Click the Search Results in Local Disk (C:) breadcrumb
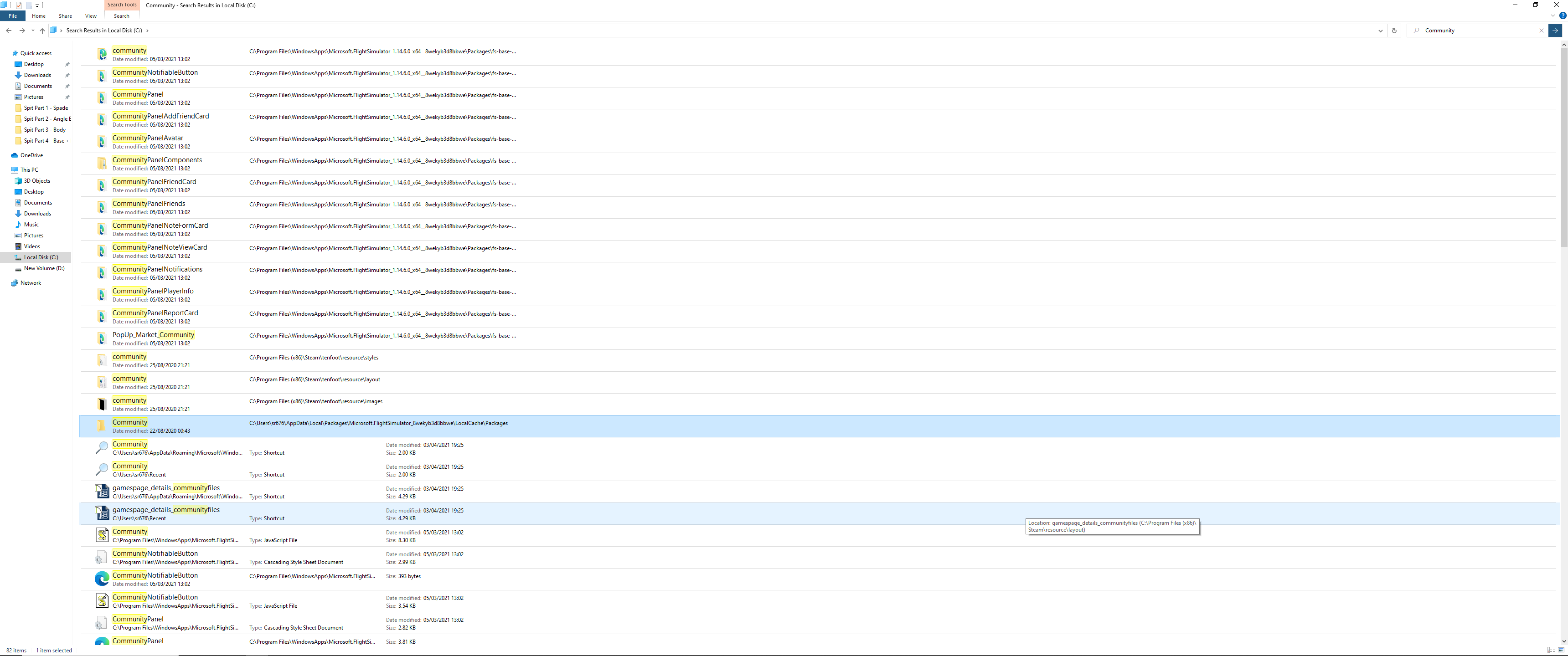 click(x=104, y=31)
